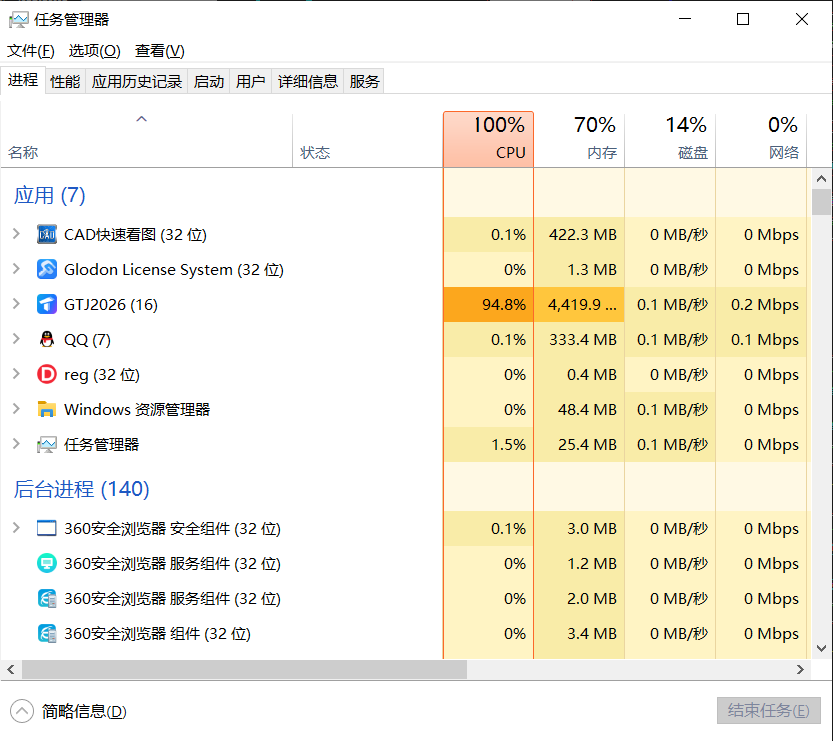This screenshot has height=741, width=833.
Task: Collapse view via 简略信息 arrow icon
Action: [x=22, y=711]
